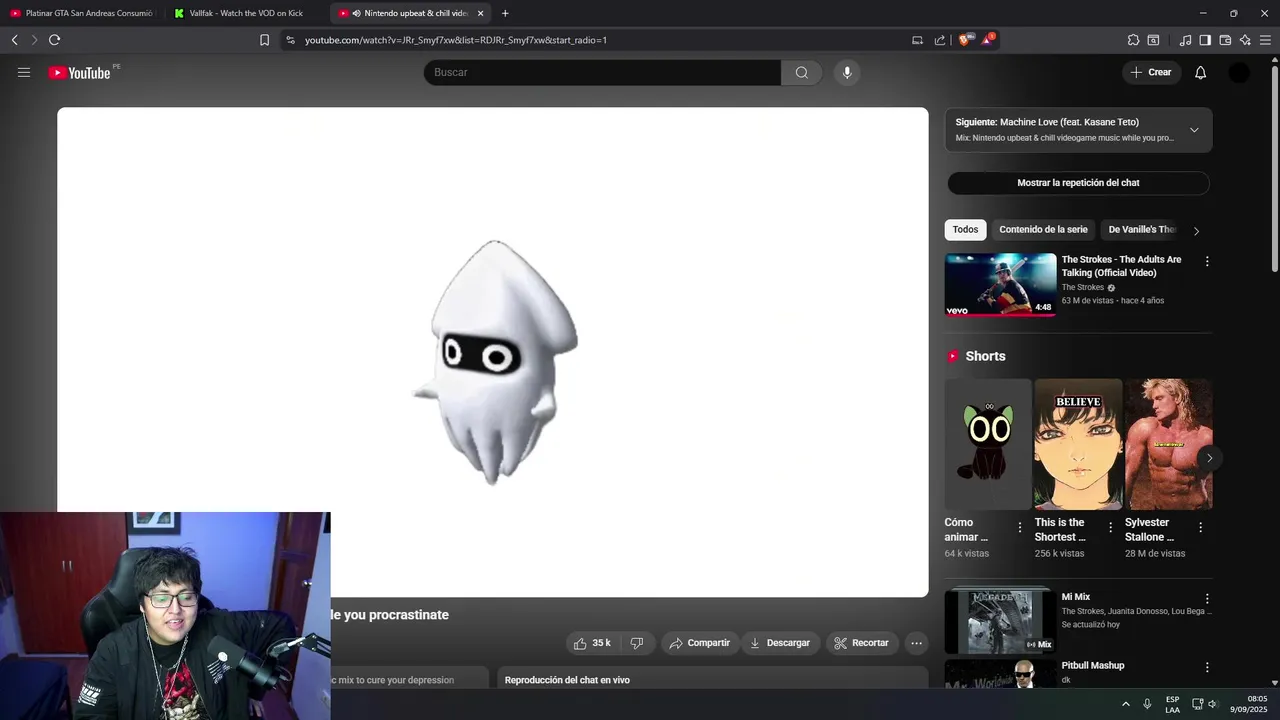This screenshot has width=1280, height=720.
Task: Go back in browser history
Action: pyautogui.click(x=15, y=40)
